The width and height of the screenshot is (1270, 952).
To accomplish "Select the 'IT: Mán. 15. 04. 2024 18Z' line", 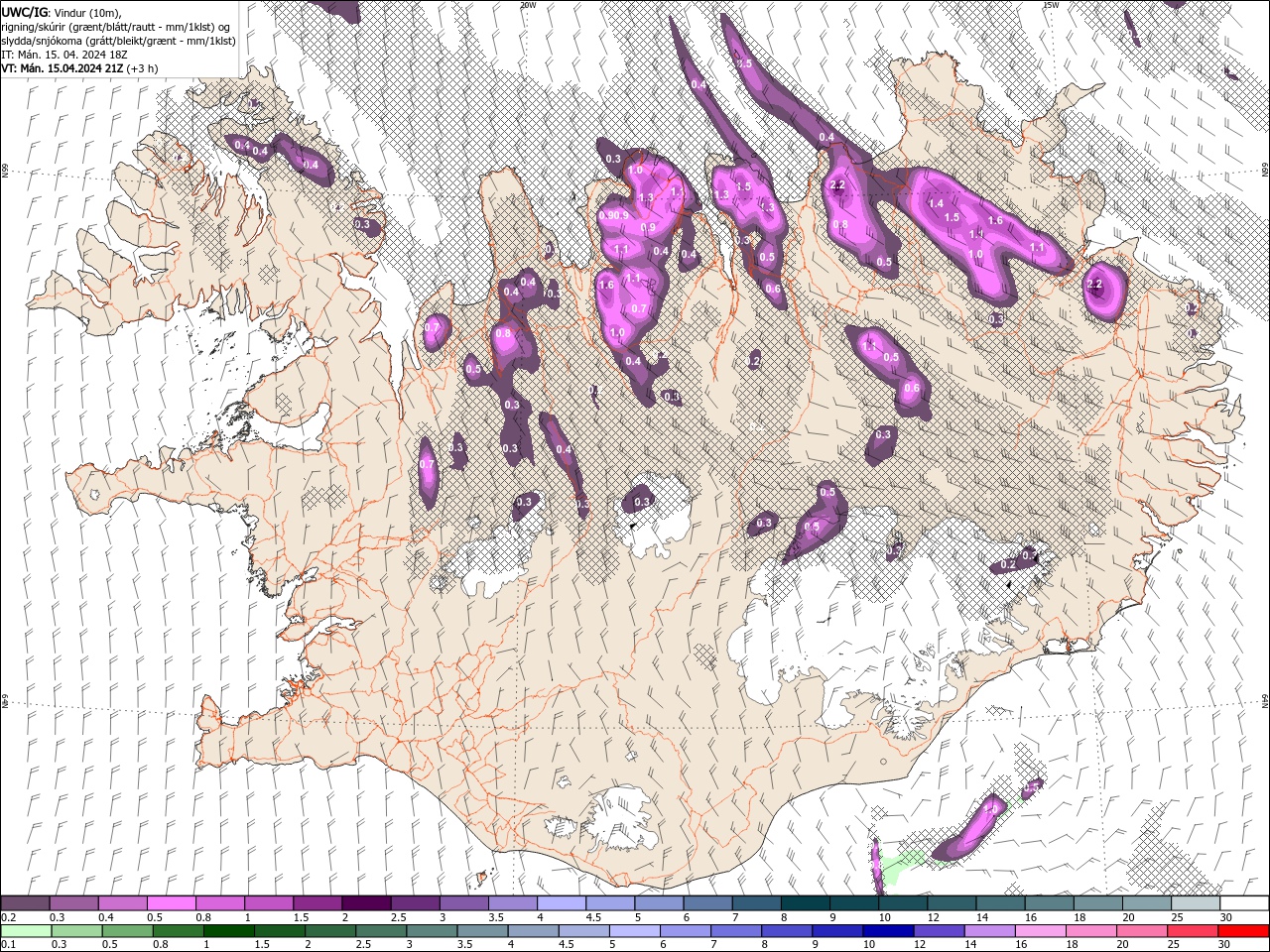I will pos(63,55).
